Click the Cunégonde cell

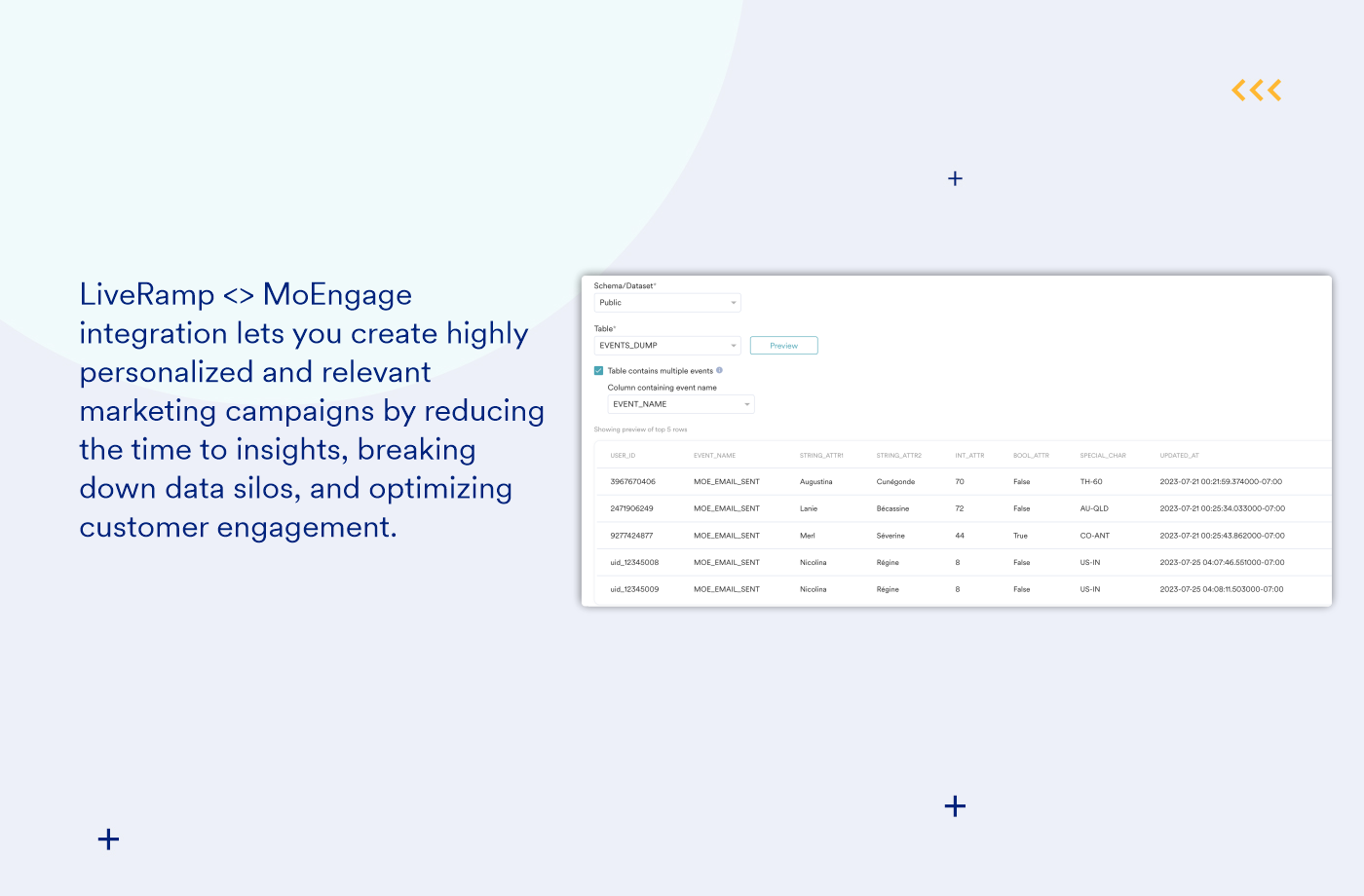click(x=895, y=482)
